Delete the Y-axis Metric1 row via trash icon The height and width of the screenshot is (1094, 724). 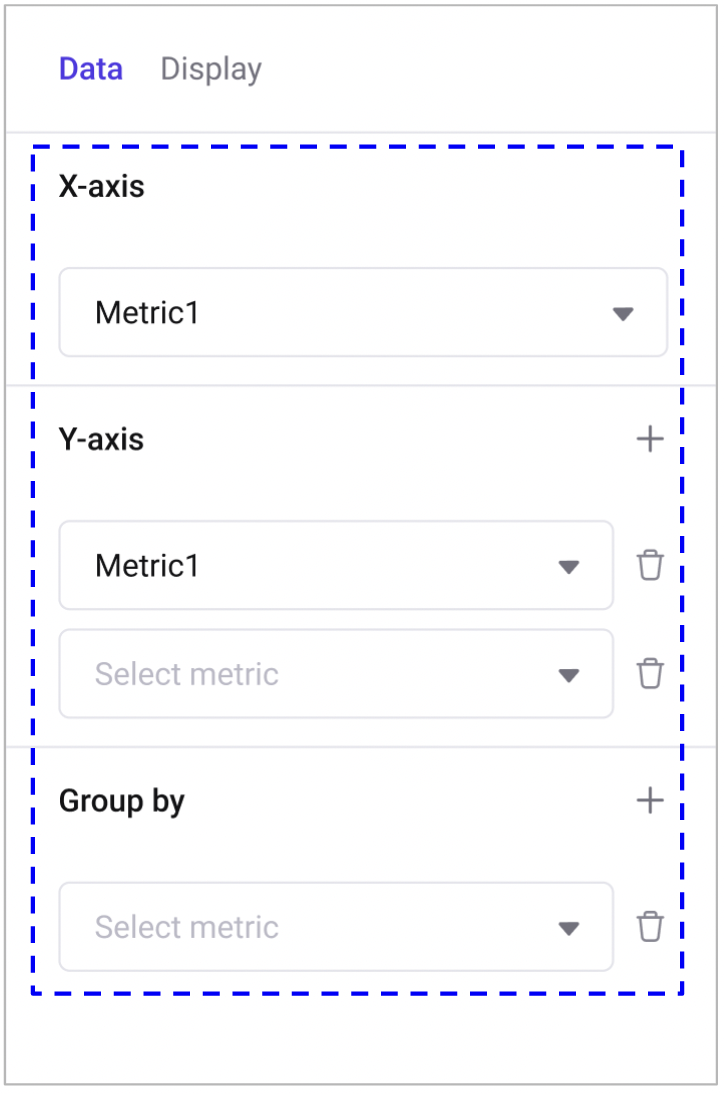click(x=650, y=566)
